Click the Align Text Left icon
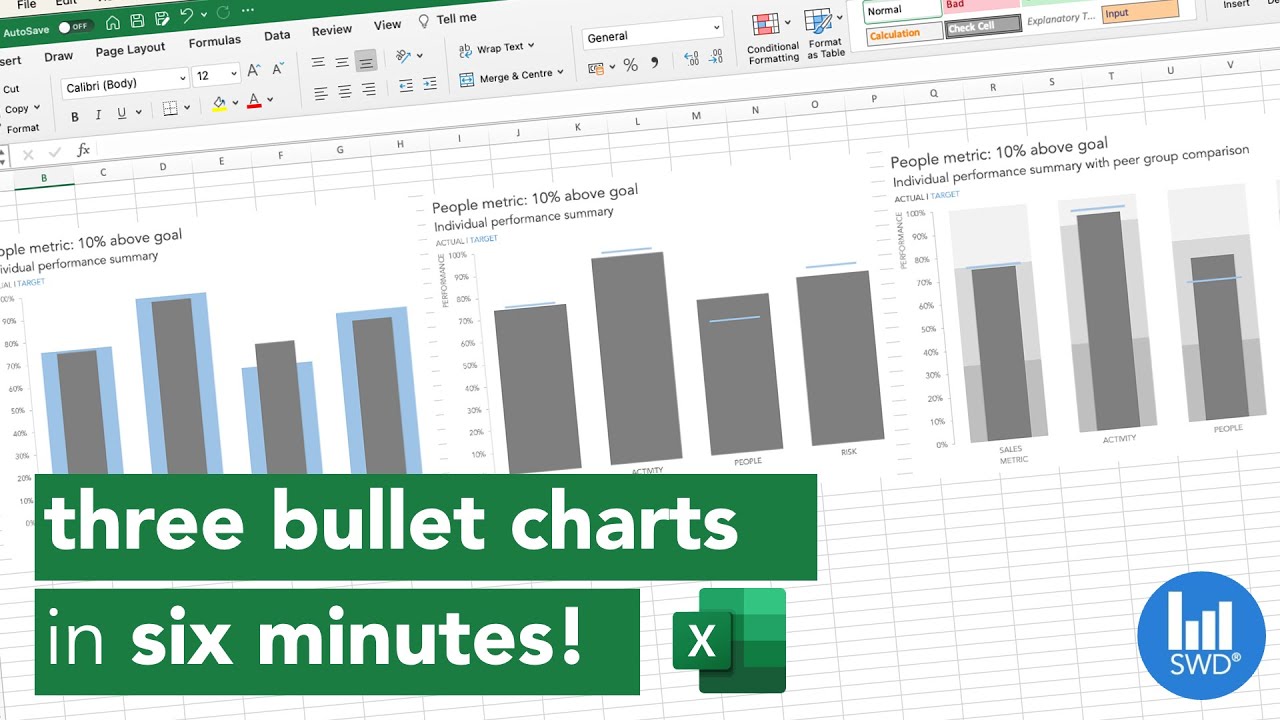The width and height of the screenshot is (1280, 720). tap(321, 94)
